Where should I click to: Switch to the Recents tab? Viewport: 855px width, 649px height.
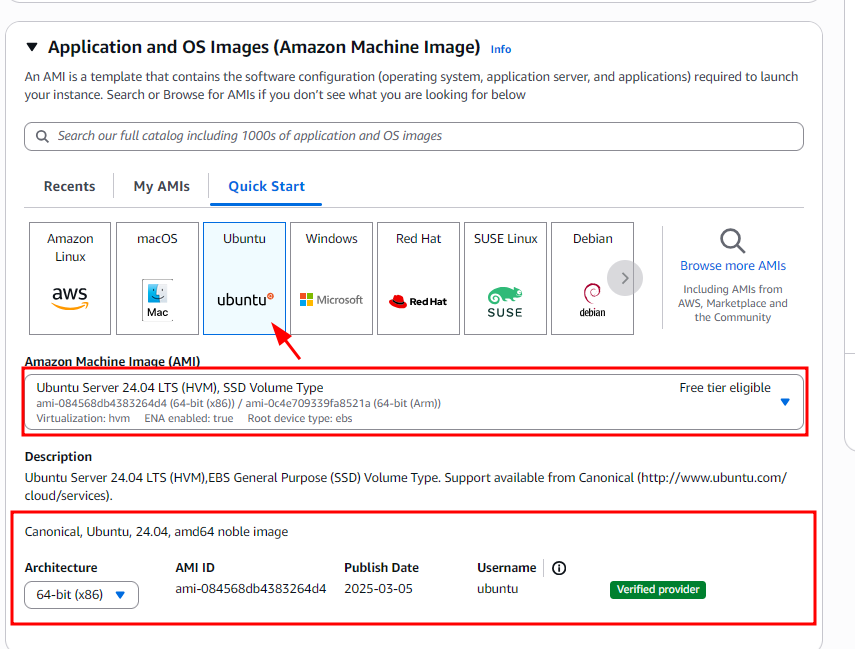click(70, 186)
